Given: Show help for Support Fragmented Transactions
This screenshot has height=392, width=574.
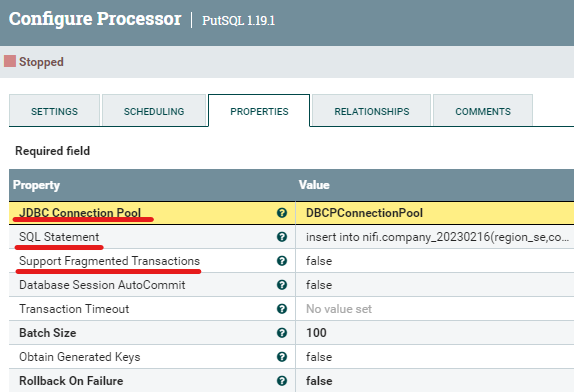Looking at the screenshot, I should pos(282,261).
